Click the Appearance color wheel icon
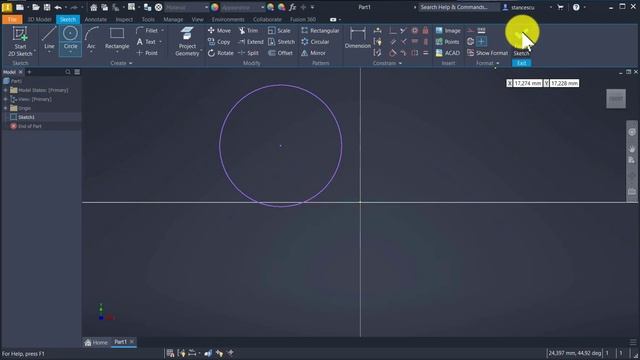Viewport: 640px width, 360px height. [215, 7]
